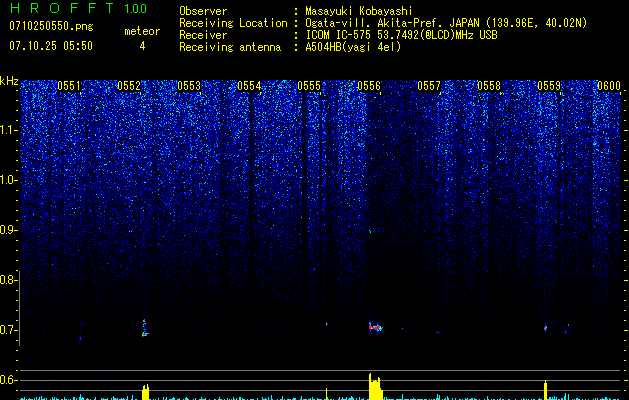Click the yellow power bar at 0552
629x400 pixels.
click(146, 392)
